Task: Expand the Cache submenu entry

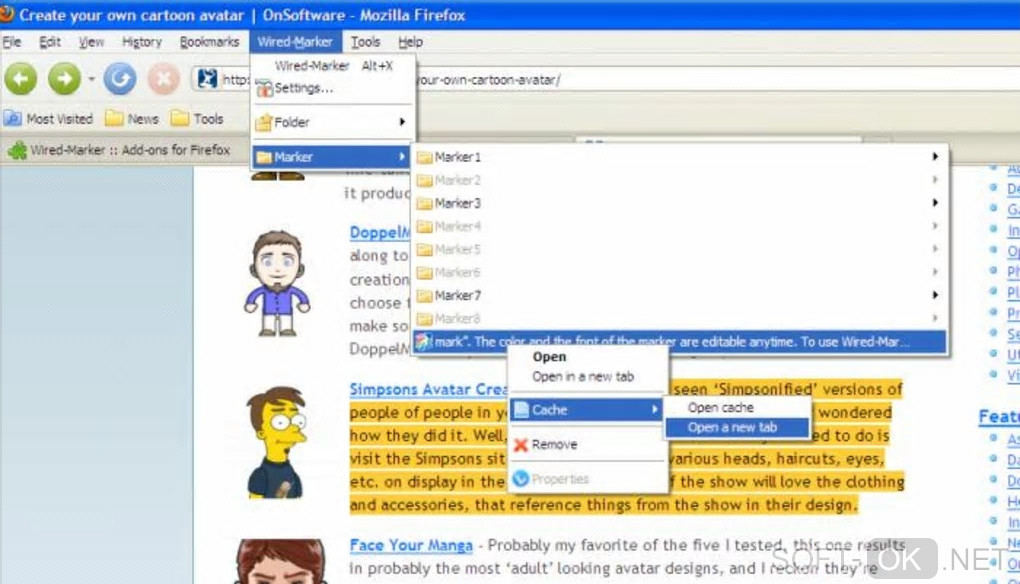Action: coord(586,410)
